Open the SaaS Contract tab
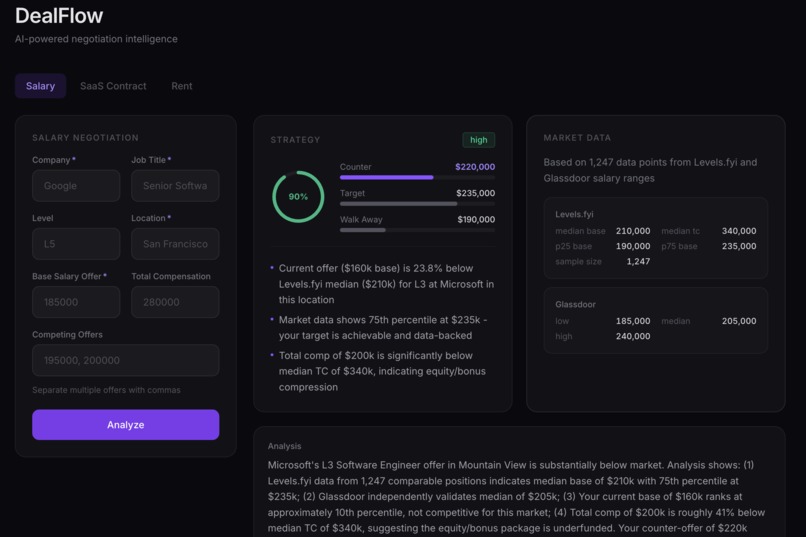This screenshot has height=537, width=806. (113, 86)
